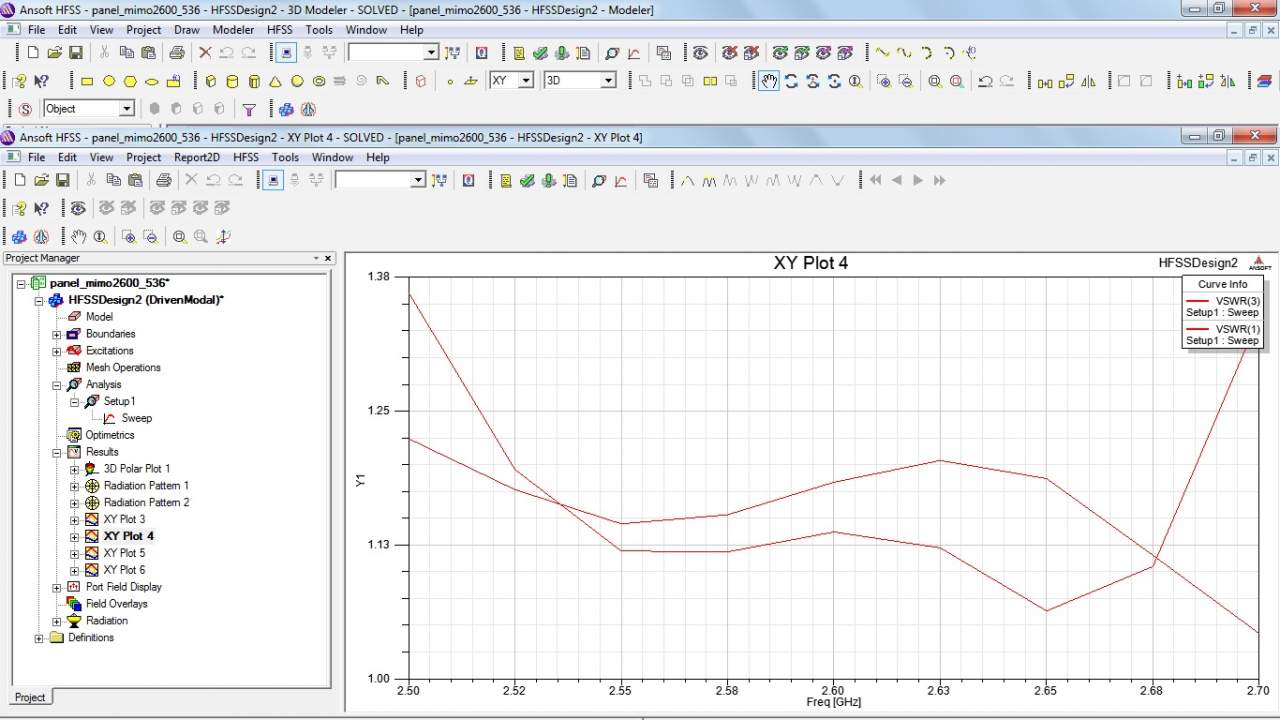Image resolution: width=1280 pixels, height=720 pixels.
Task: Select Mesh Operations in project tree
Action: tap(123, 368)
